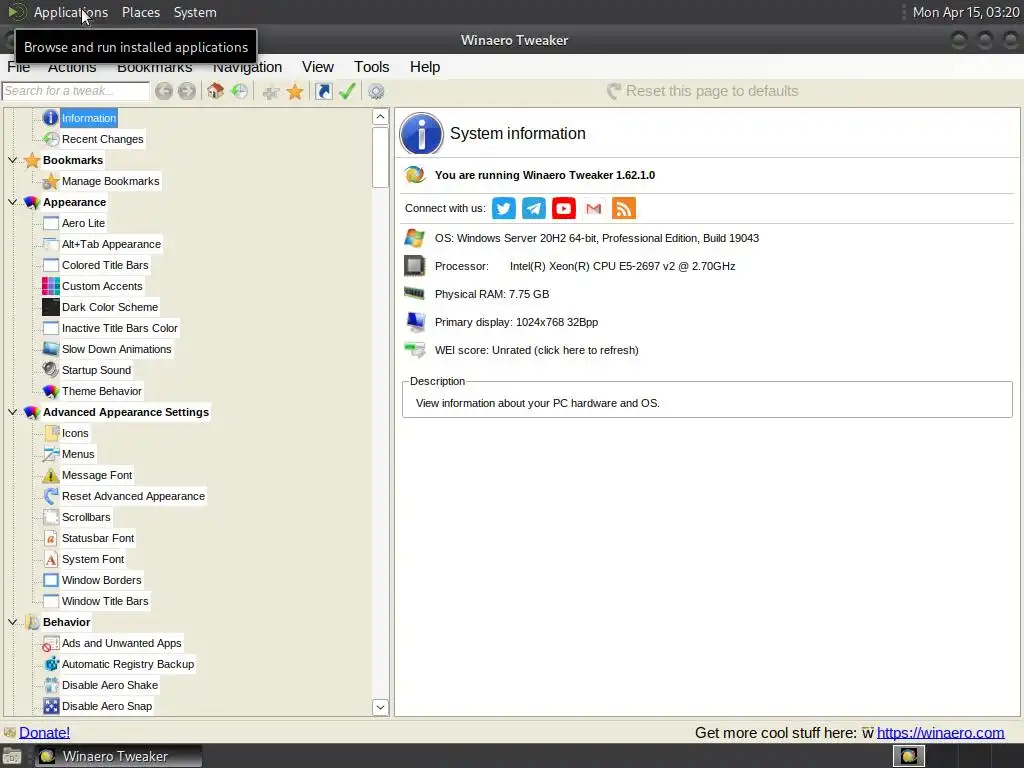Open the home page toolbar icon
The height and width of the screenshot is (768, 1024).
[x=216, y=91]
